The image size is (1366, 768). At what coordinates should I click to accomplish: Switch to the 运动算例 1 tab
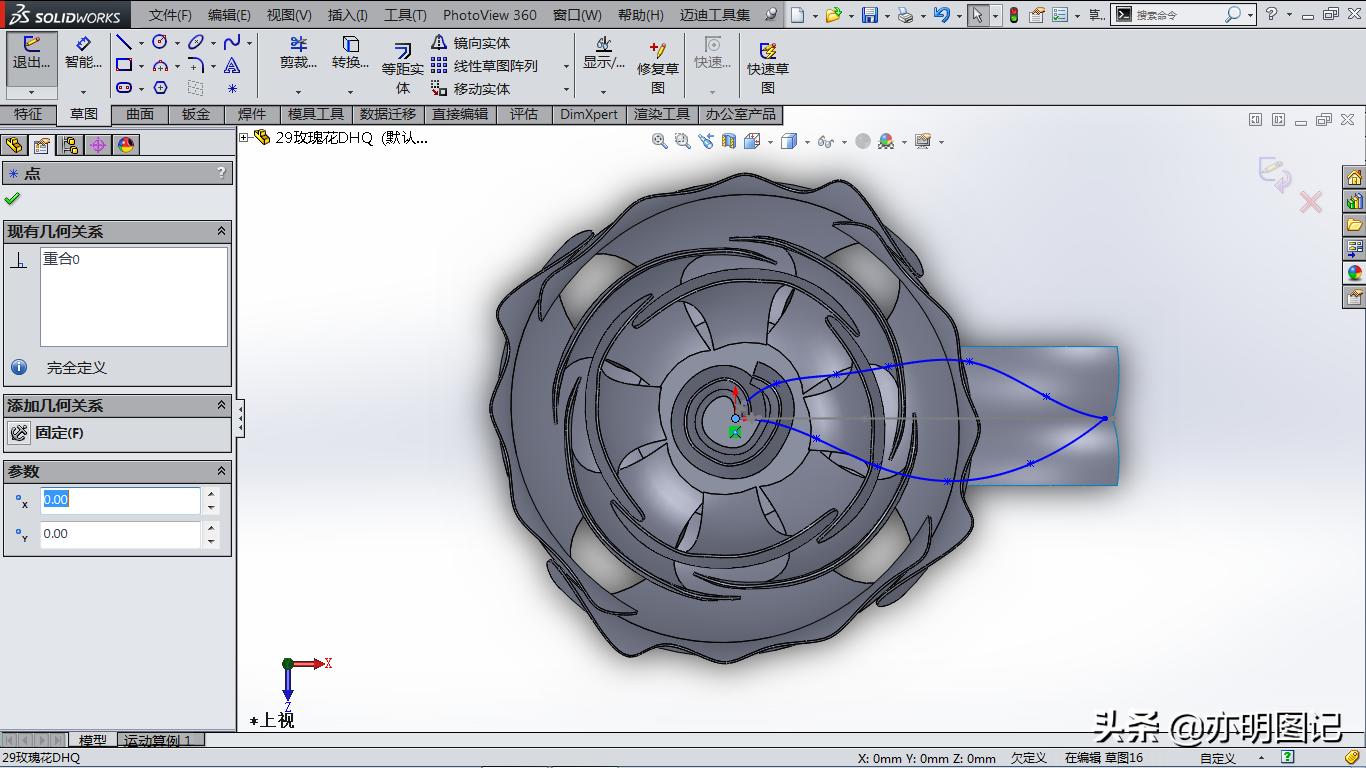click(157, 740)
